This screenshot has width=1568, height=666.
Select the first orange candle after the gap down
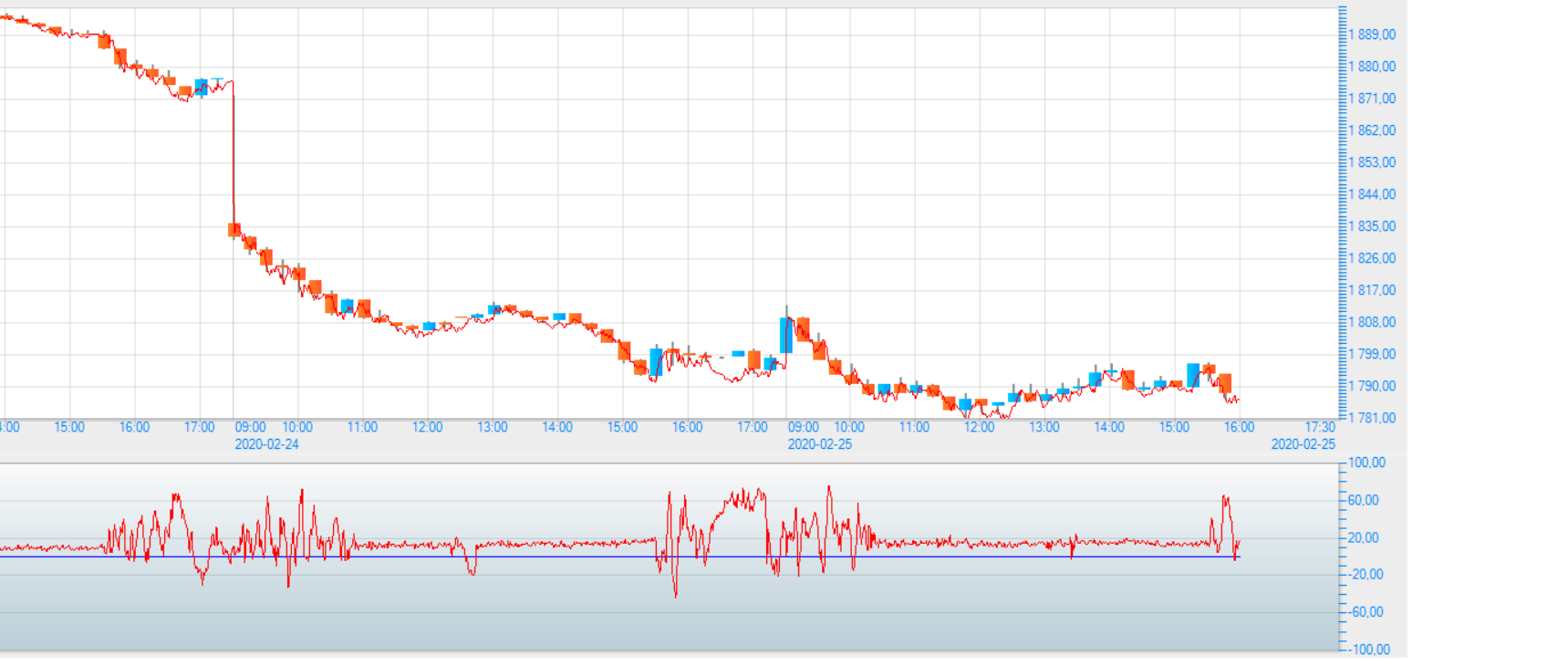pos(234,230)
